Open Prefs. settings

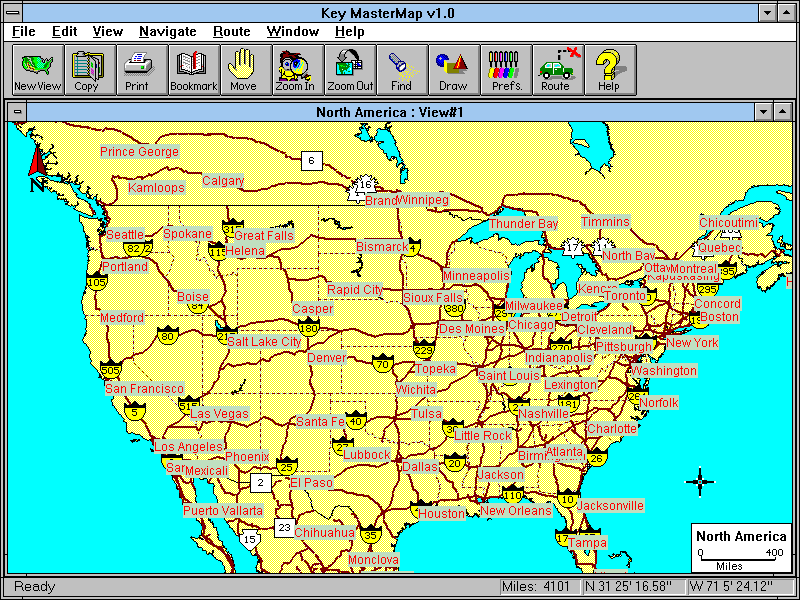point(506,69)
